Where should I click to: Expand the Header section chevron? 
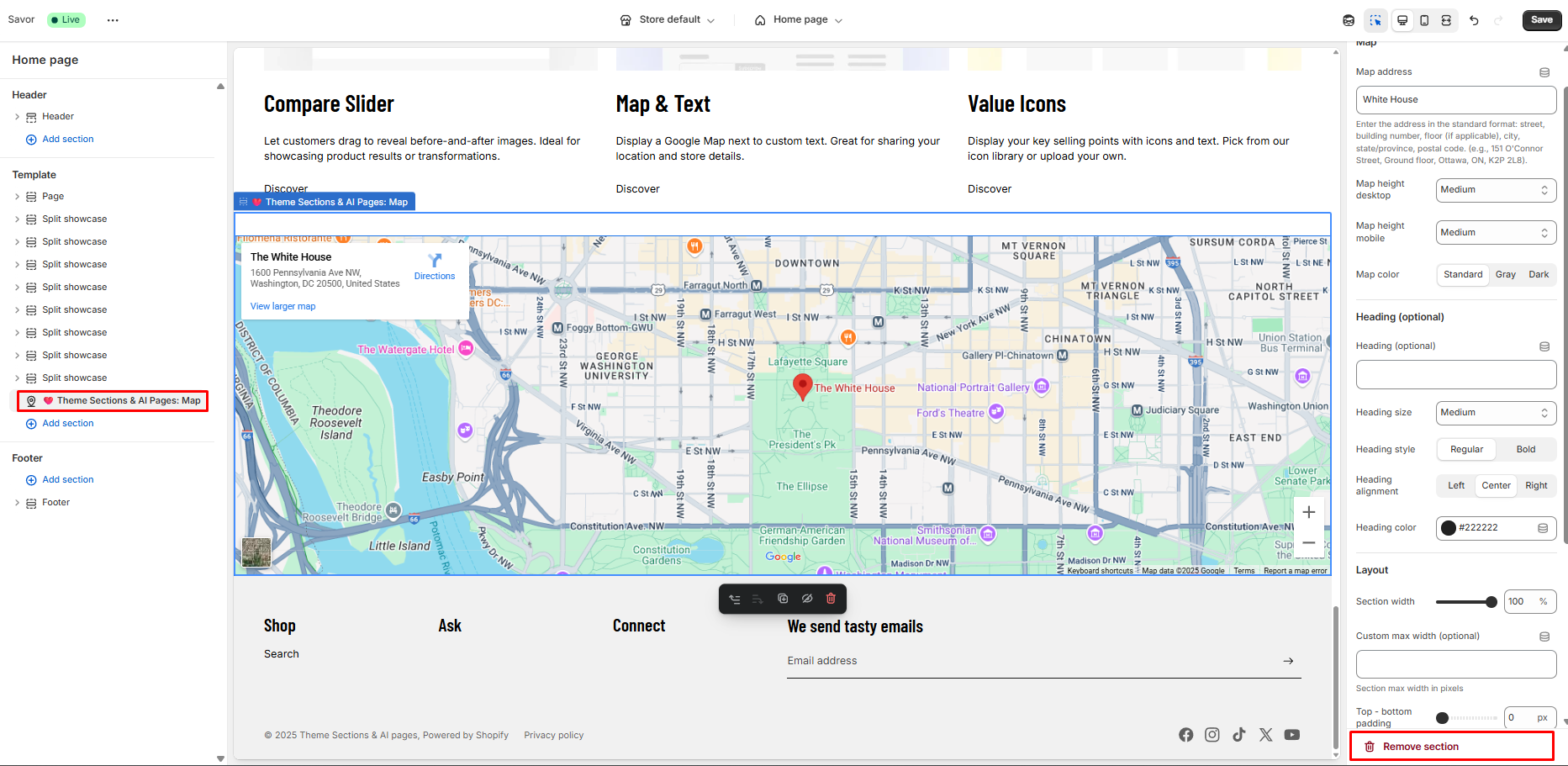click(x=17, y=117)
